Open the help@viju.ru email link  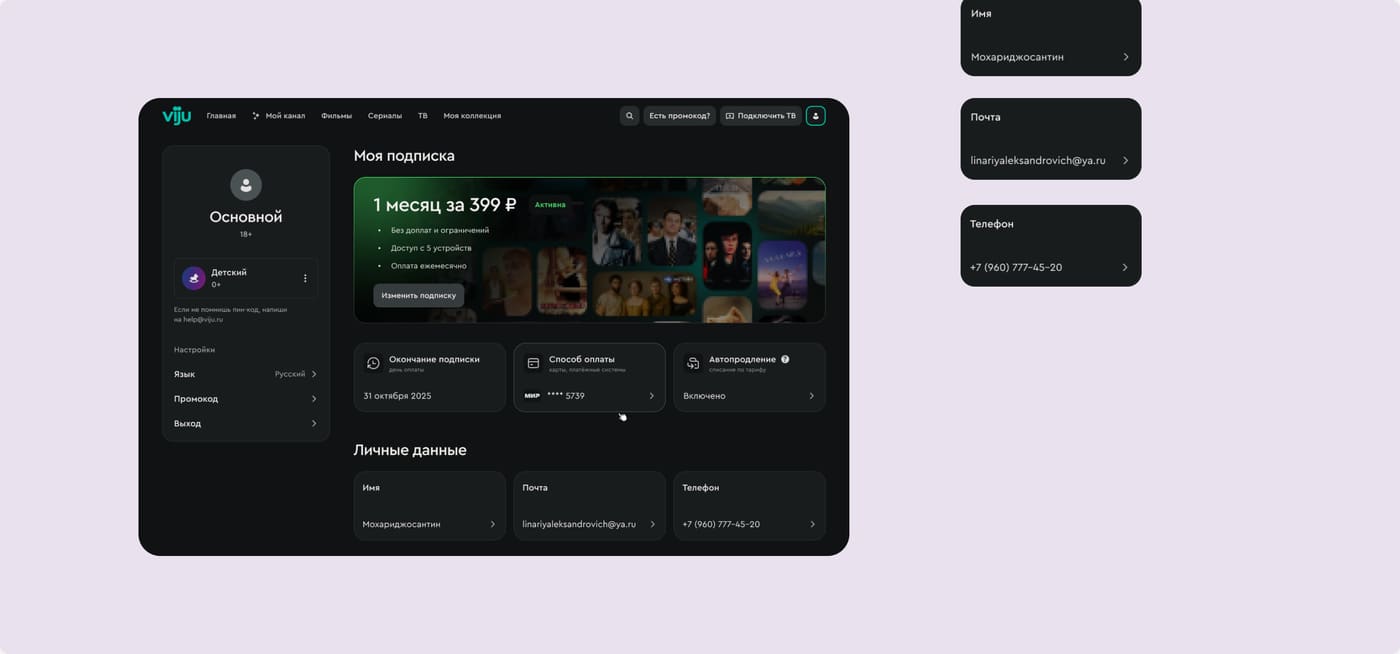[x=203, y=319]
